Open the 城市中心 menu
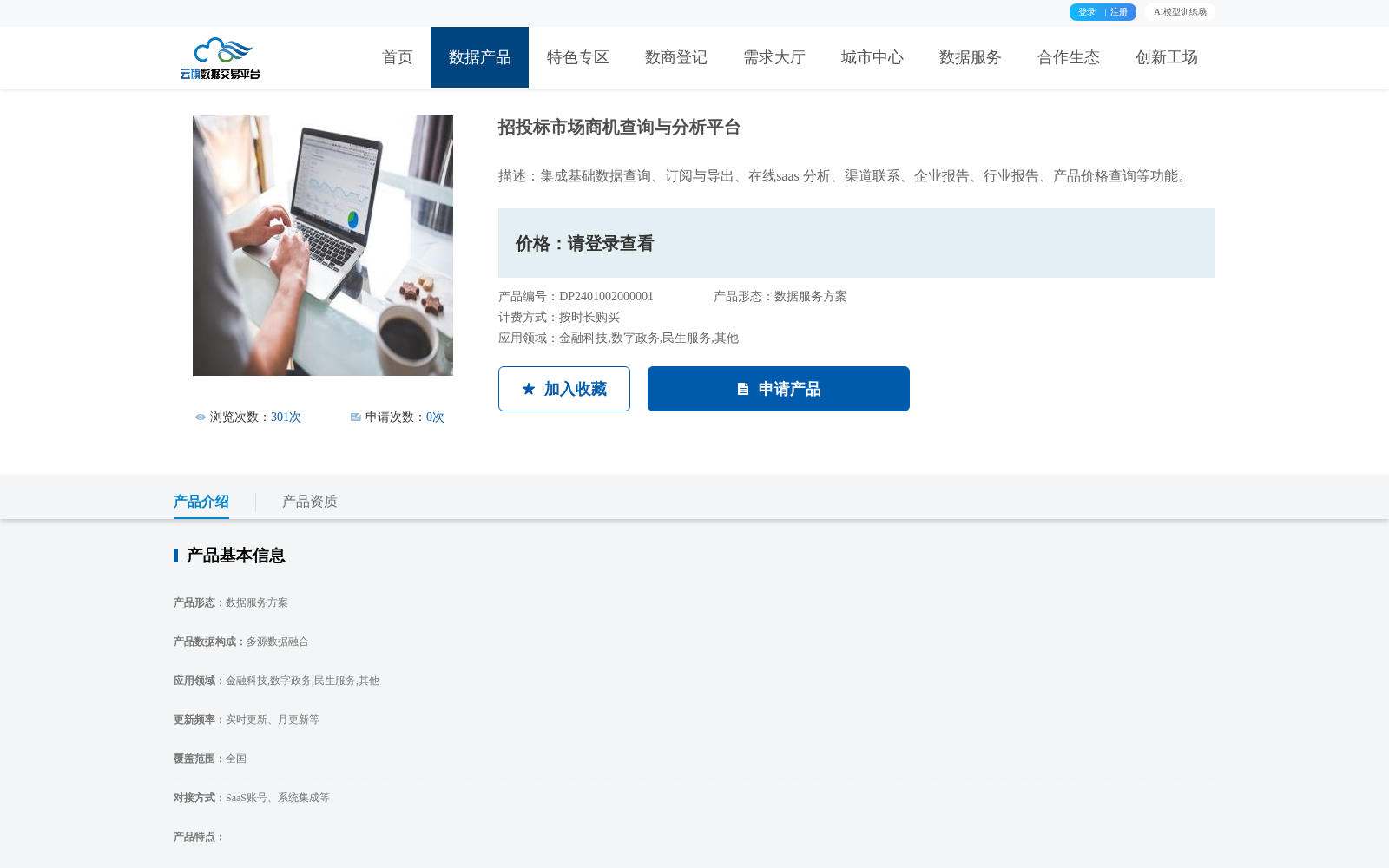The width and height of the screenshot is (1389, 868). [872, 57]
